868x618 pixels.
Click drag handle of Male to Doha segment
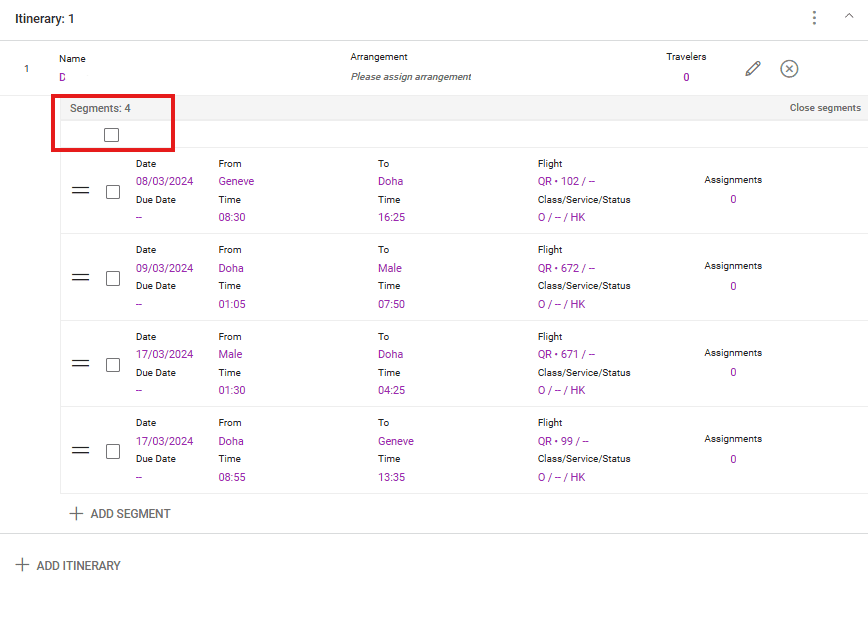click(81, 364)
